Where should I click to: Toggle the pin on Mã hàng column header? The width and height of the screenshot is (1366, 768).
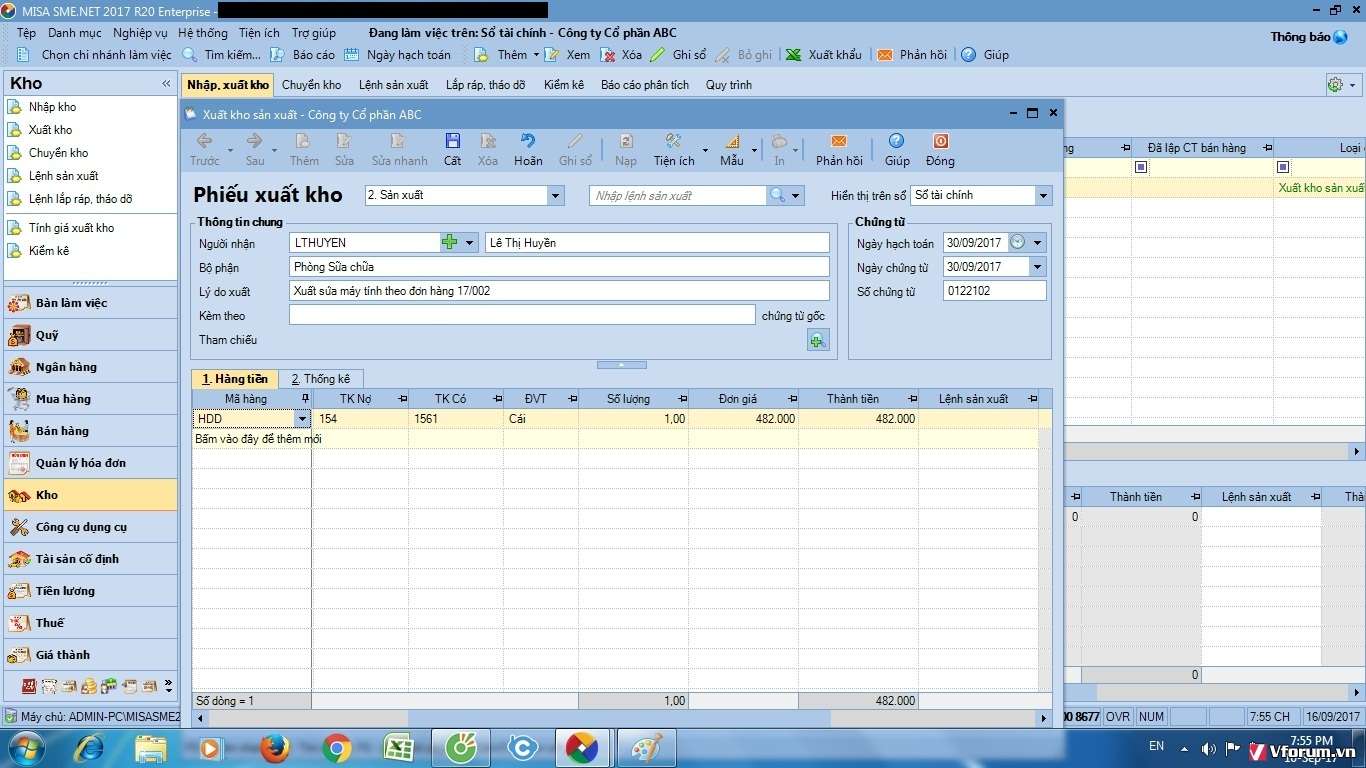305,399
